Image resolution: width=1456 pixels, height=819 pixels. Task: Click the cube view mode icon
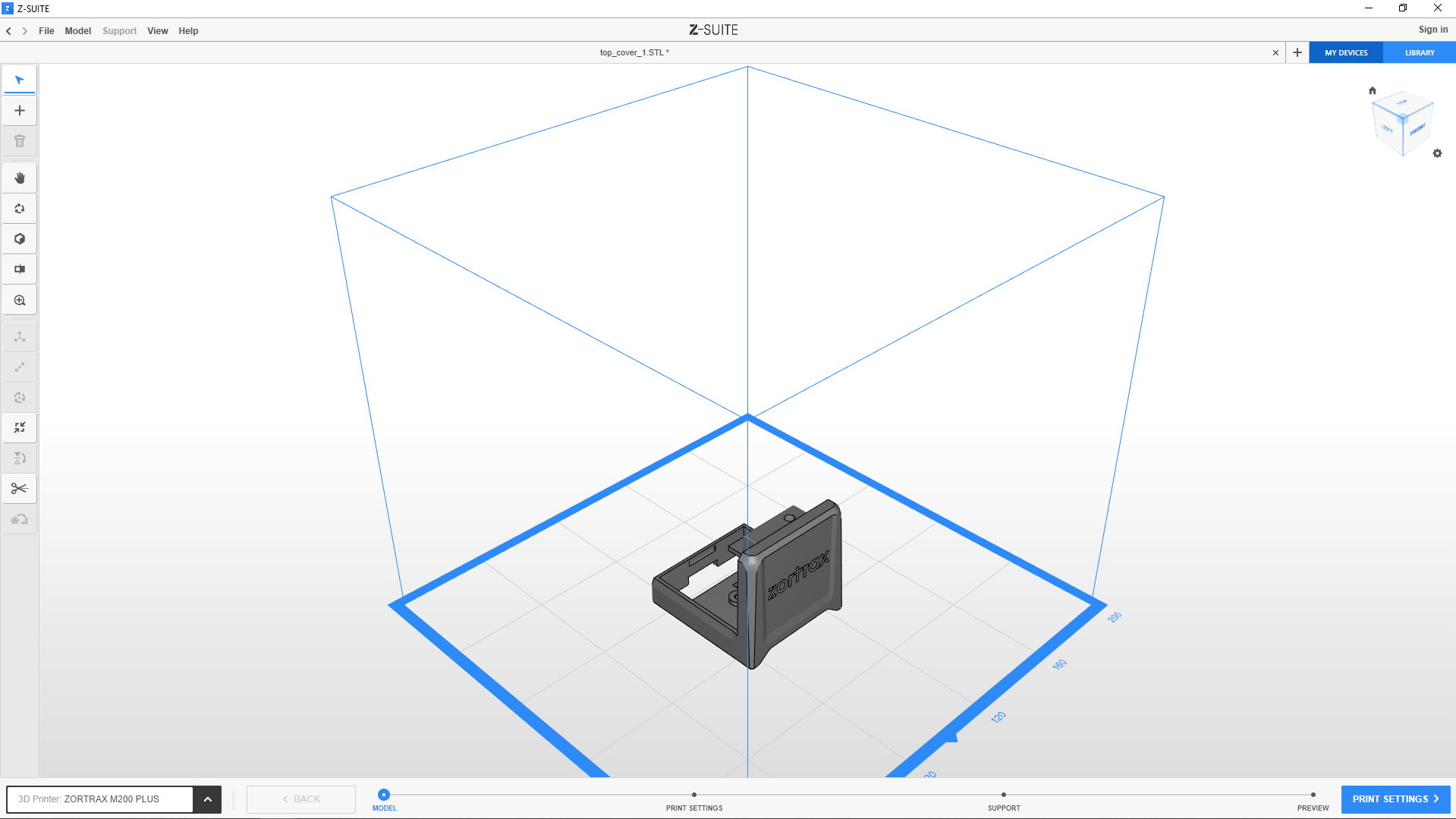pyautogui.click(x=20, y=239)
